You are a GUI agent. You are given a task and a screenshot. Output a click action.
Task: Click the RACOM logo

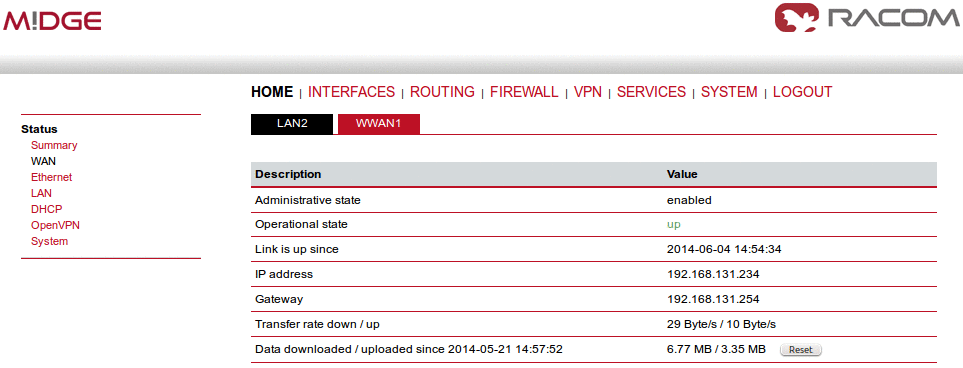pyautogui.click(x=867, y=17)
